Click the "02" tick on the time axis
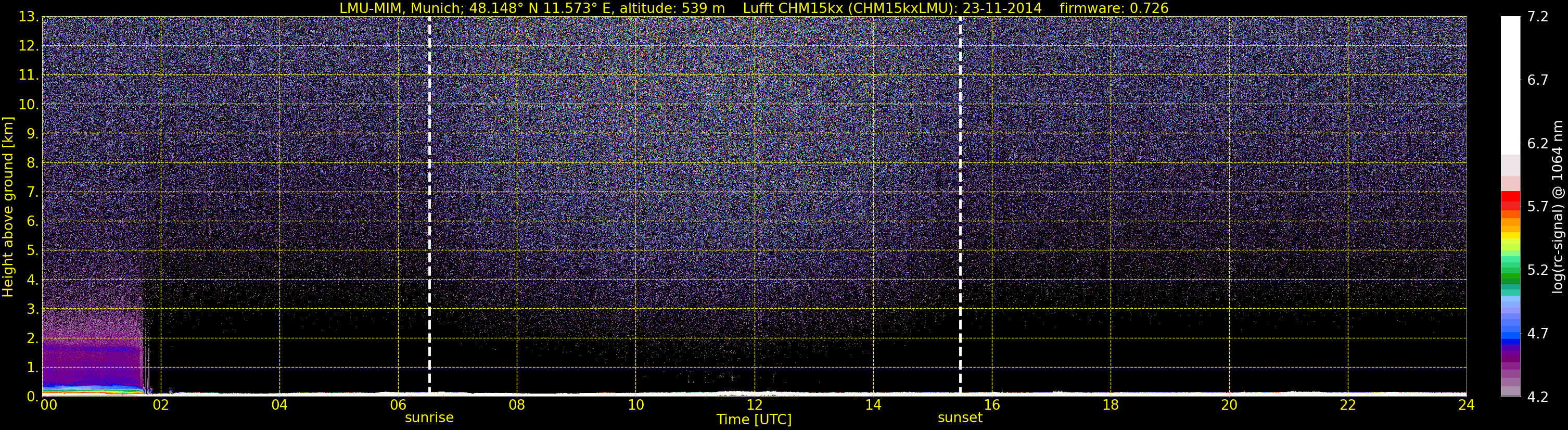Viewport: 1568px width, 430px height. [x=161, y=405]
